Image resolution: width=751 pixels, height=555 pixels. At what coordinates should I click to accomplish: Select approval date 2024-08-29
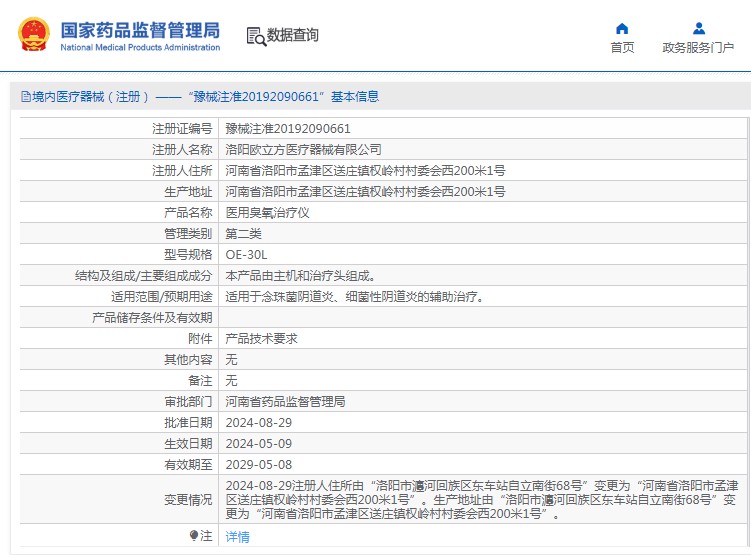click(x=259, y=423)
